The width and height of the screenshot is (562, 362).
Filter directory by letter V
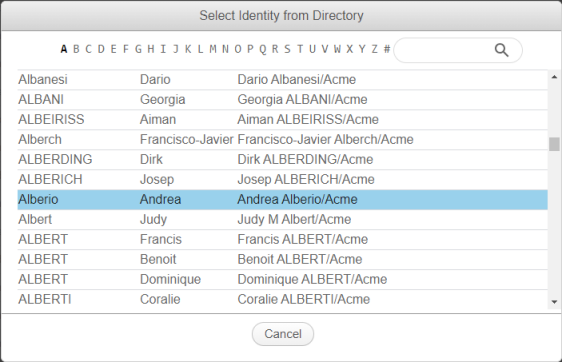[325, 49]
